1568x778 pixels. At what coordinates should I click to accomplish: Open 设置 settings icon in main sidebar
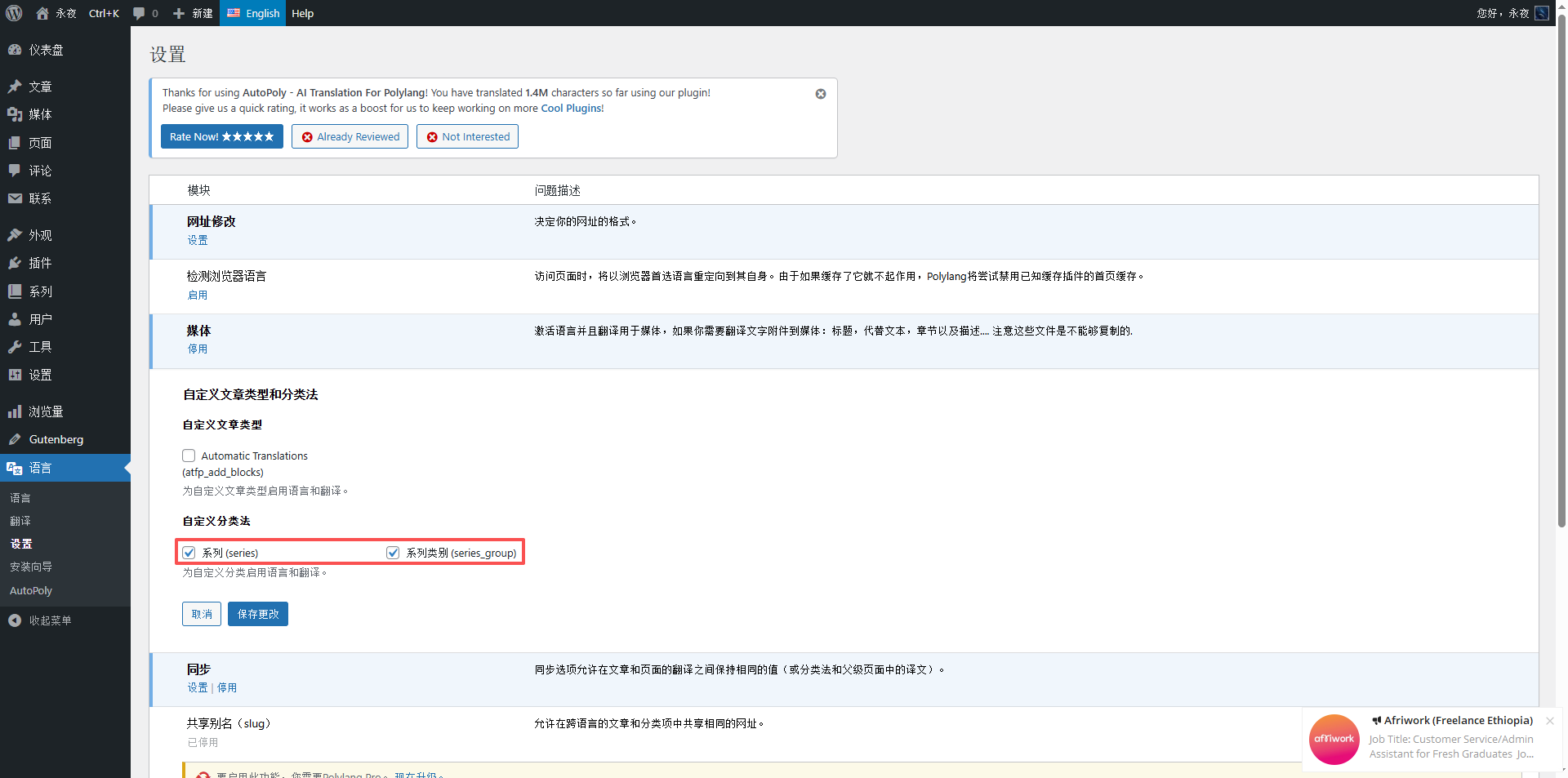click(15, 375)
